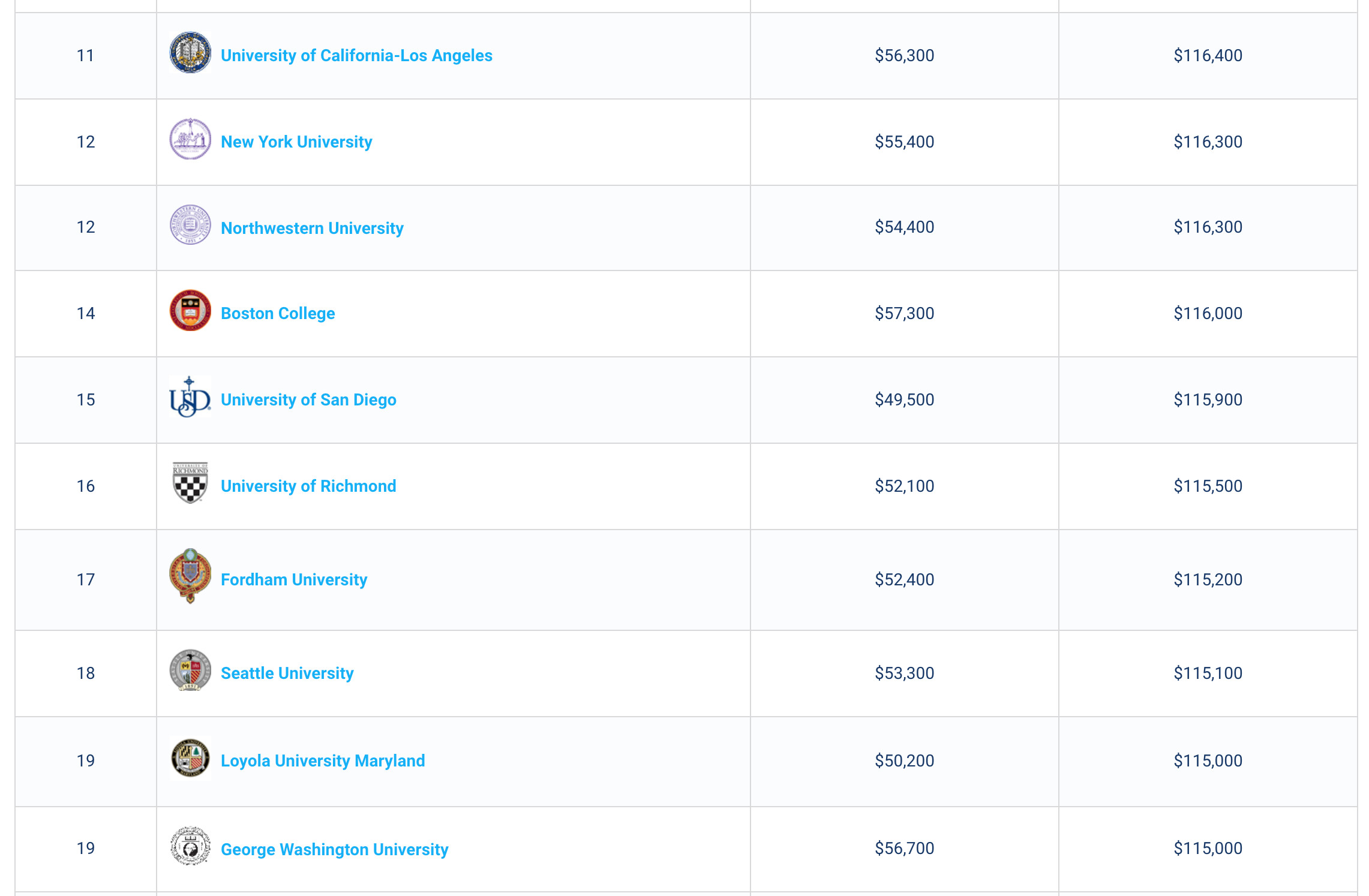Click the UCLA seal logo
Screen dimensions: 1369x896
[x=190, y=53]
